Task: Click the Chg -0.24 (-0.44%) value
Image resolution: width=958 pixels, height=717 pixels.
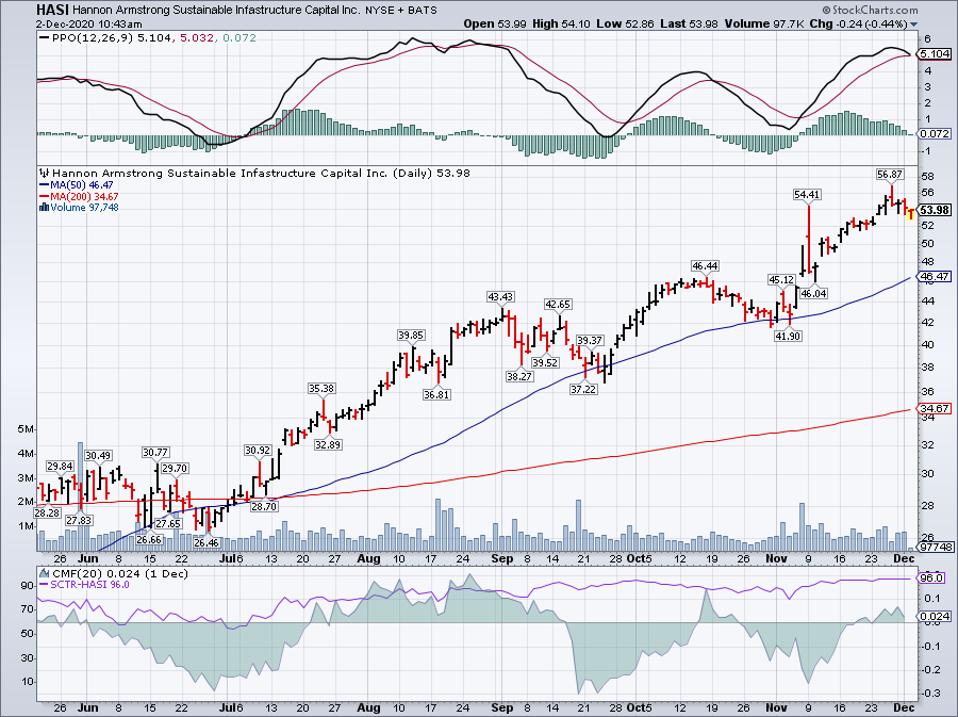Action: [859, 24]
